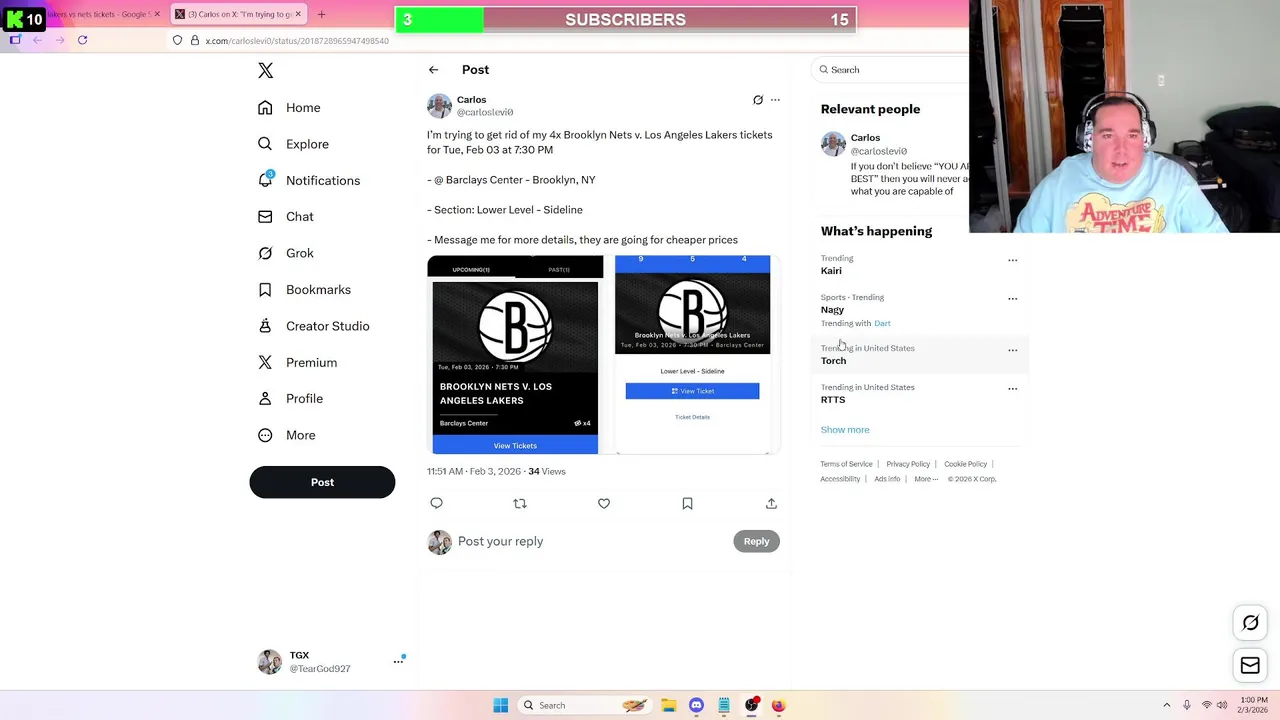Click the black Post button in the sidebar

click(x=322, y=482)
